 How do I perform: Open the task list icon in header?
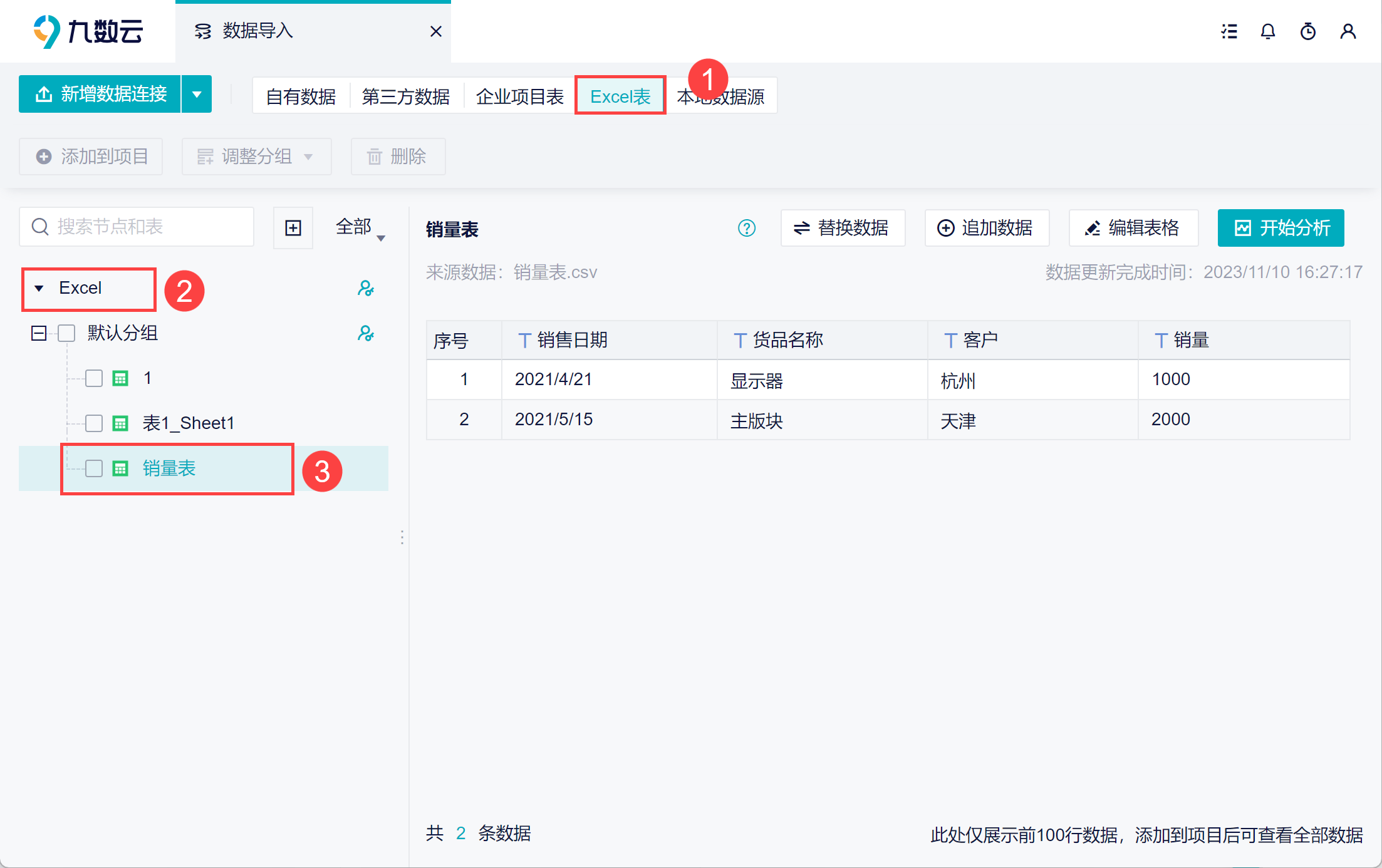pos(1229,31)
